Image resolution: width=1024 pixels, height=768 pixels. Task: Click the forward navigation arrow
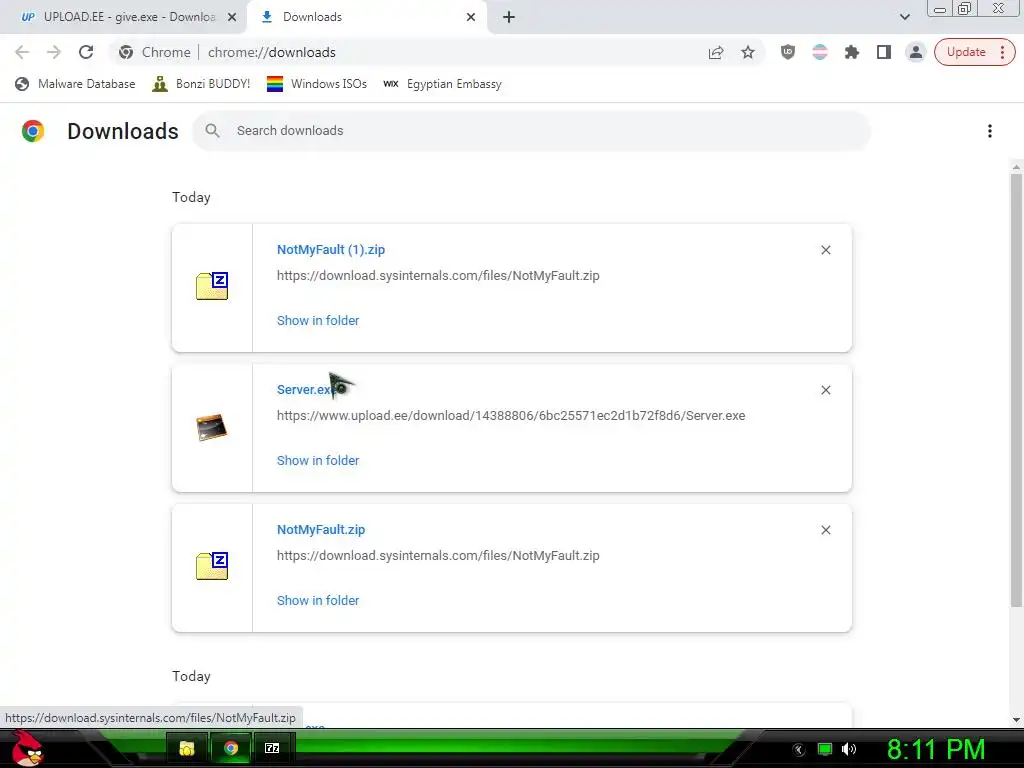[54, 52]
